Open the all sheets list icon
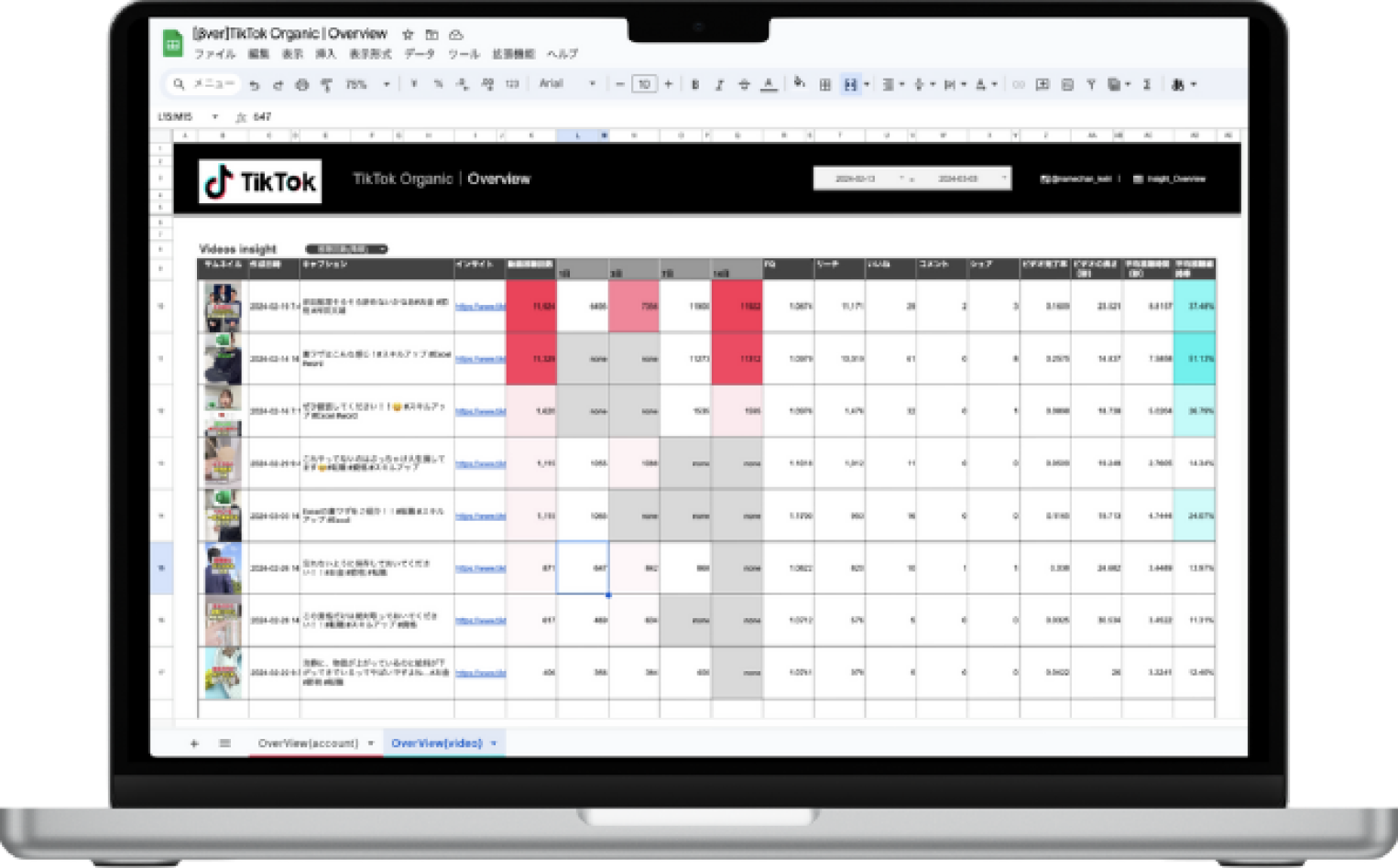The image size is (1398, 868). coord(224,743)
